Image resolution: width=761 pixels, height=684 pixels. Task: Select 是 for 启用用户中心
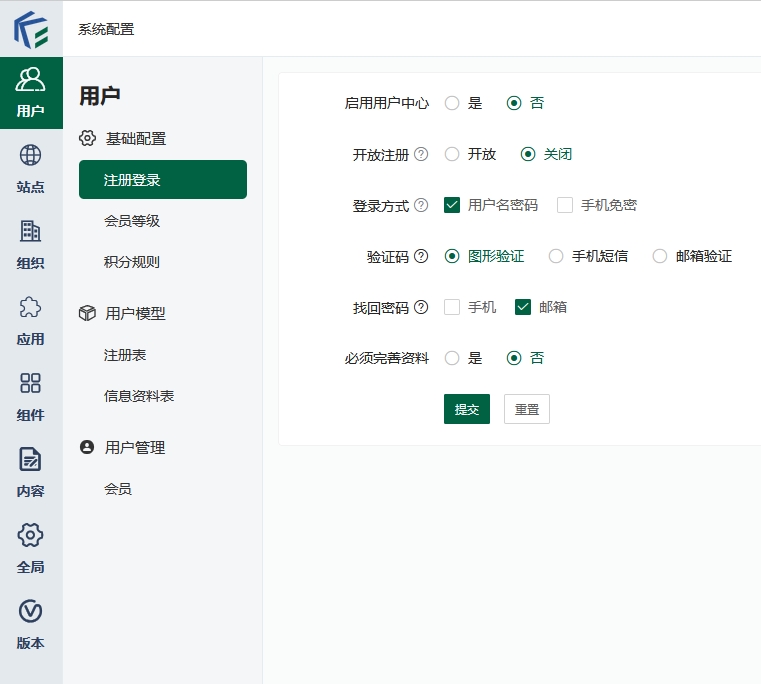452,103
